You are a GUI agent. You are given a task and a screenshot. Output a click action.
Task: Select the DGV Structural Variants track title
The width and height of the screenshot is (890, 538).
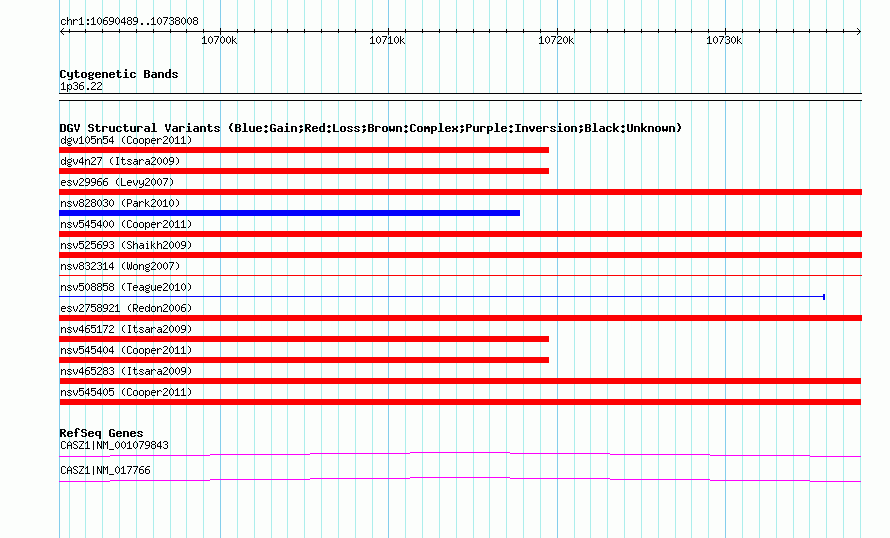371,128
